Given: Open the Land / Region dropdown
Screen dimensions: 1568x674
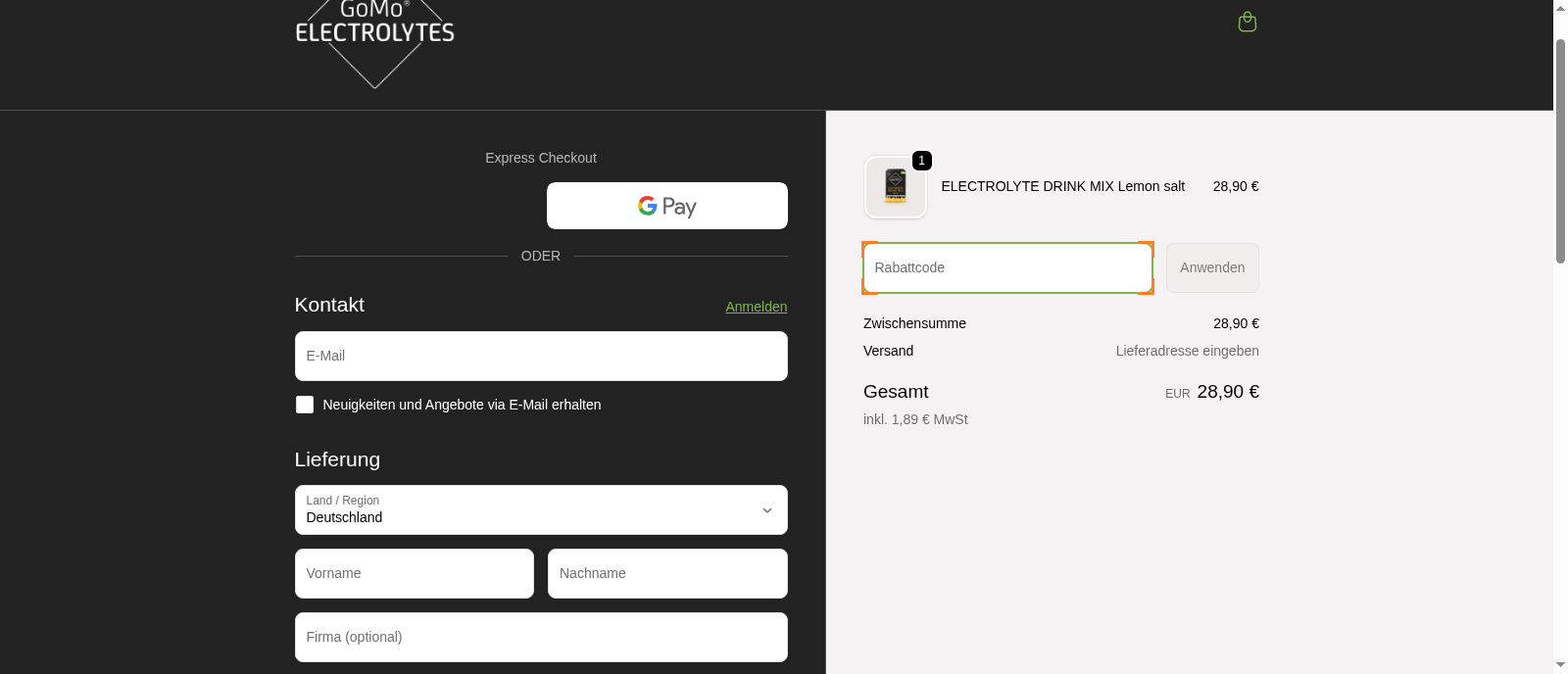Looking at the screenshot, I should pos(541,509).
